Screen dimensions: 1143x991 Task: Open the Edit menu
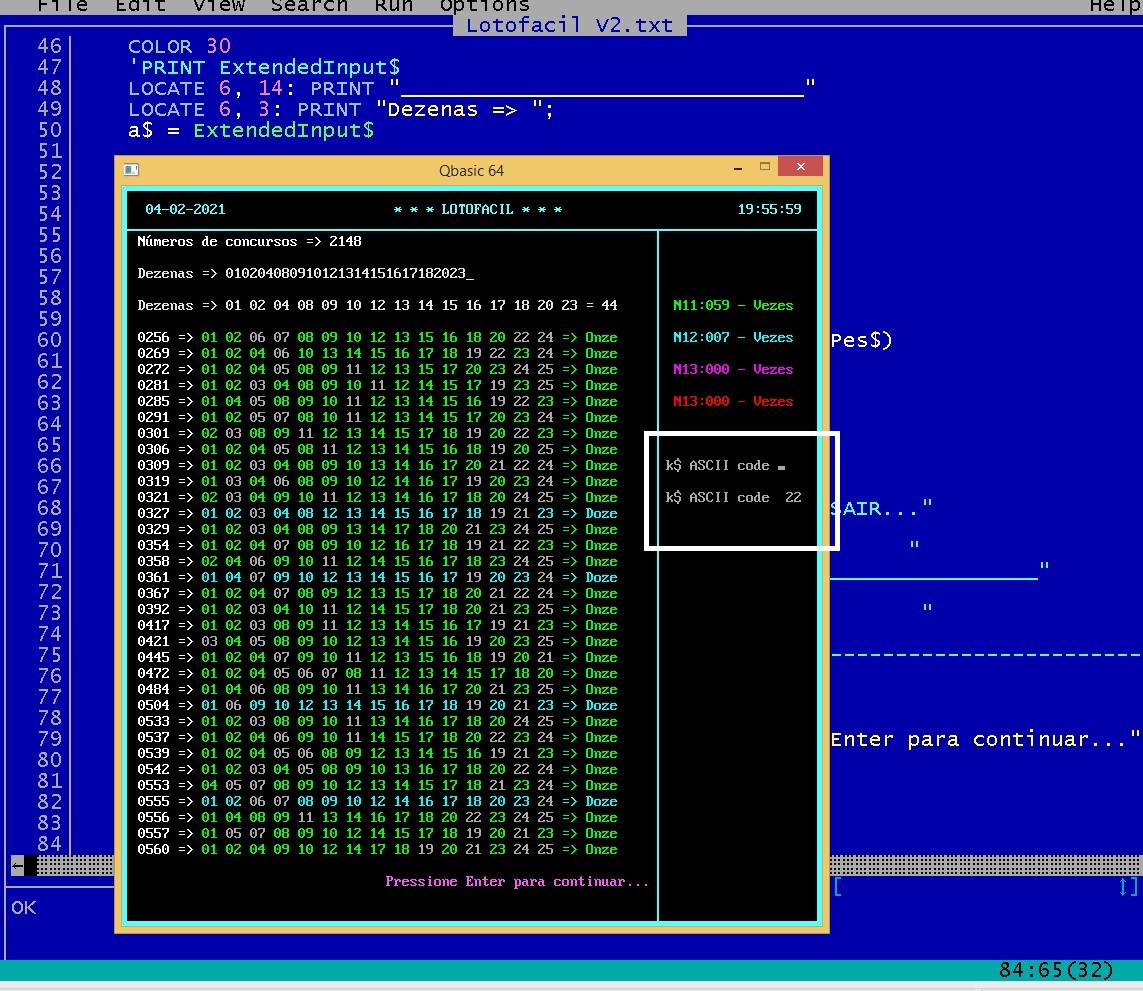pos(140,6)
